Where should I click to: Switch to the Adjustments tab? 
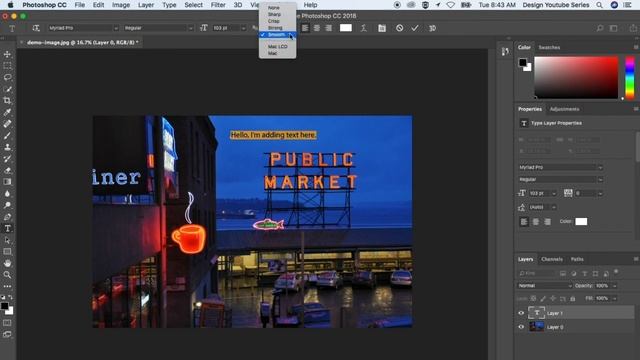pyautogui.click(x=564, y=109)
